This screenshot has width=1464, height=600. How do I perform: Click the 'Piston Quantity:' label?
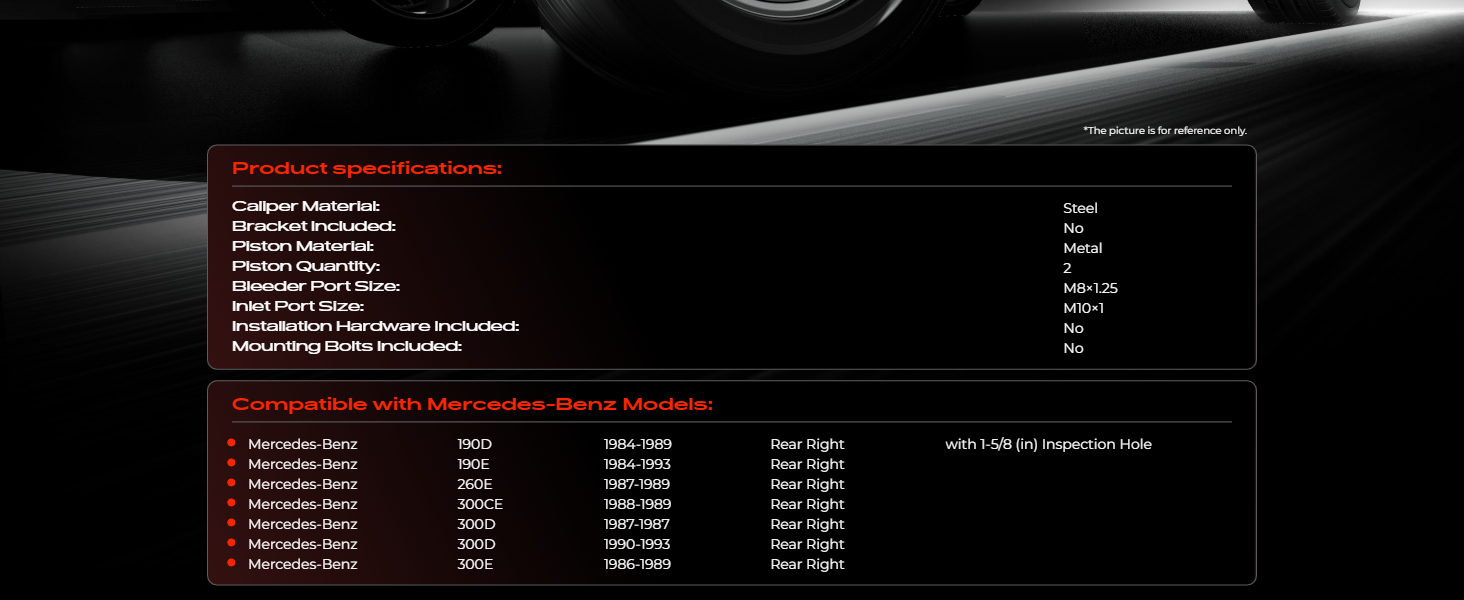coord(306,267)
